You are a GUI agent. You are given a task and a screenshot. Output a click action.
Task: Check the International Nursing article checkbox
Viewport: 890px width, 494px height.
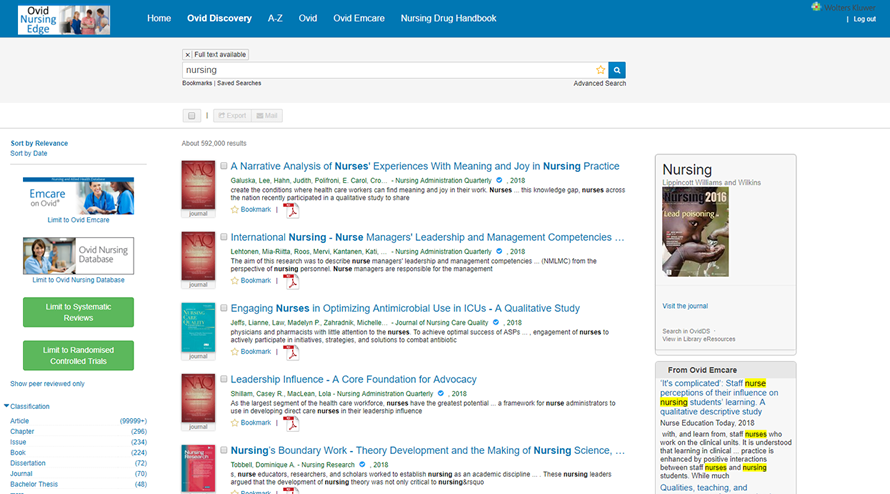[224, 237]
